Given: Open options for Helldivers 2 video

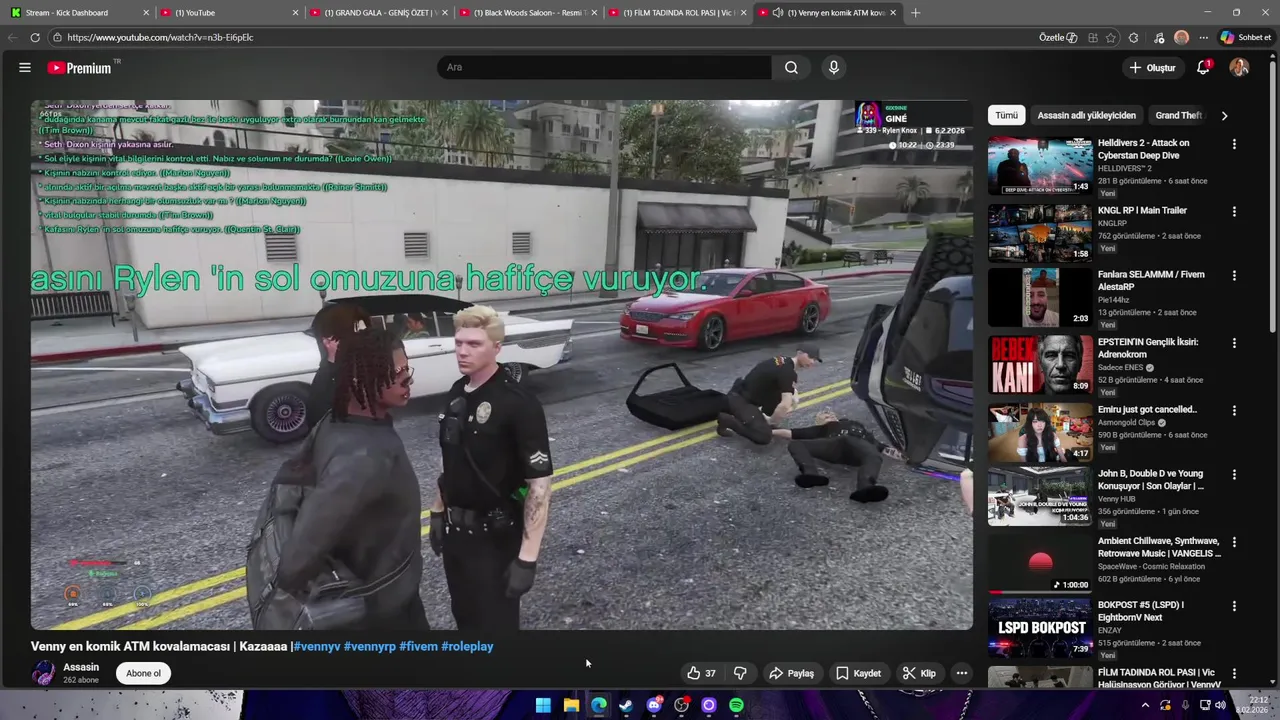Looking at the screenshot, I should pos(1234,144).
